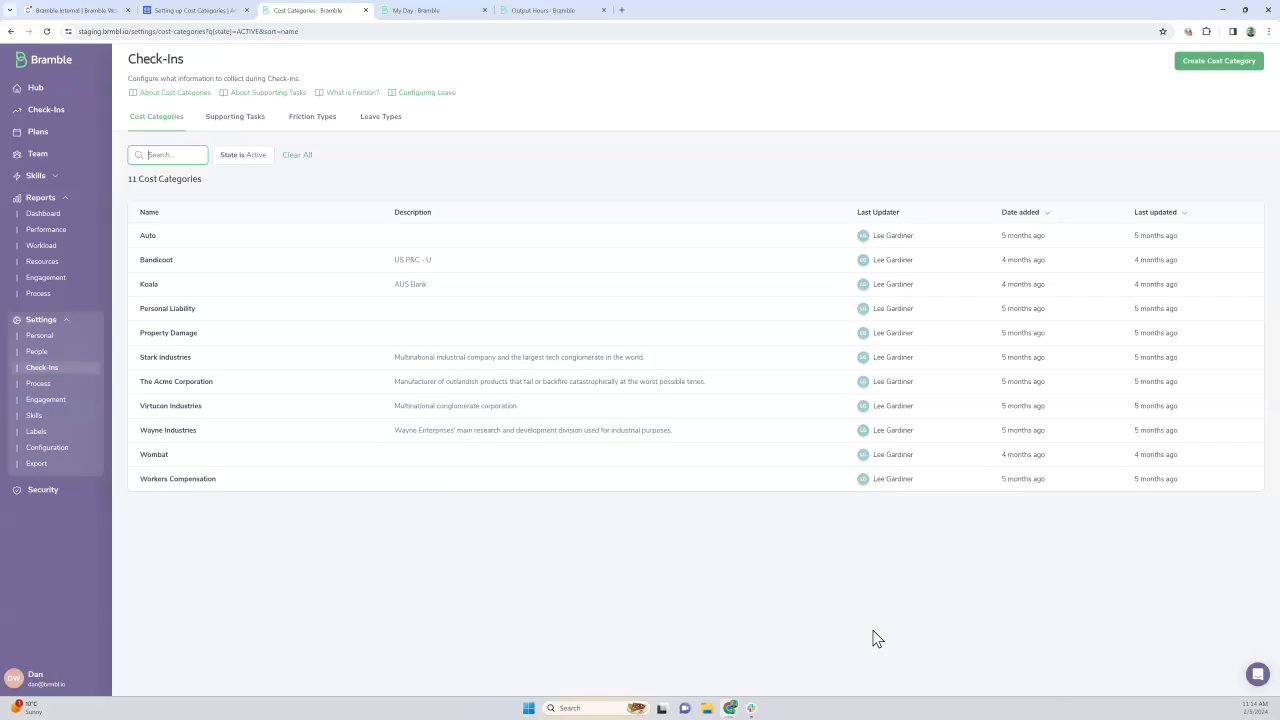Screen dimensions: 1280x720
Task: Open File Explorer from taskbar
Action: click(x=707, y=708)
